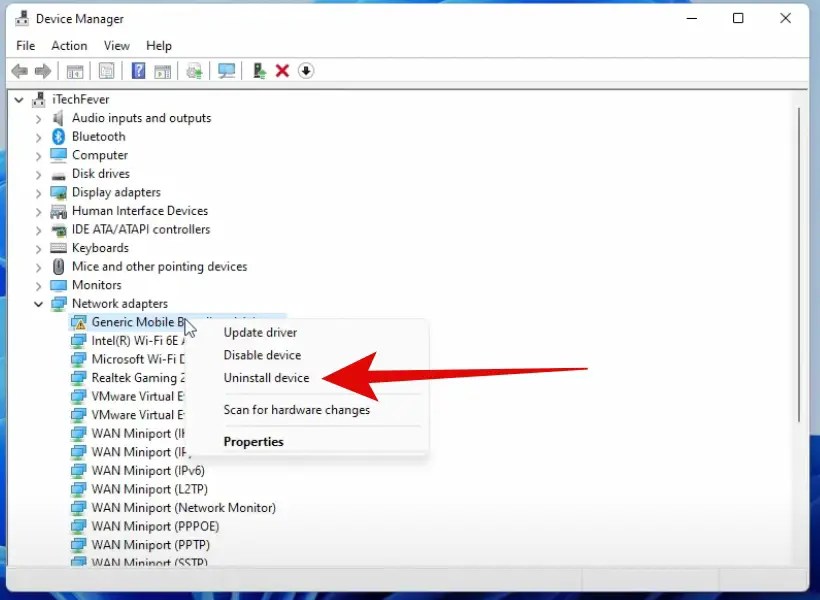Select Disable device from context menu

coord(264,354)
